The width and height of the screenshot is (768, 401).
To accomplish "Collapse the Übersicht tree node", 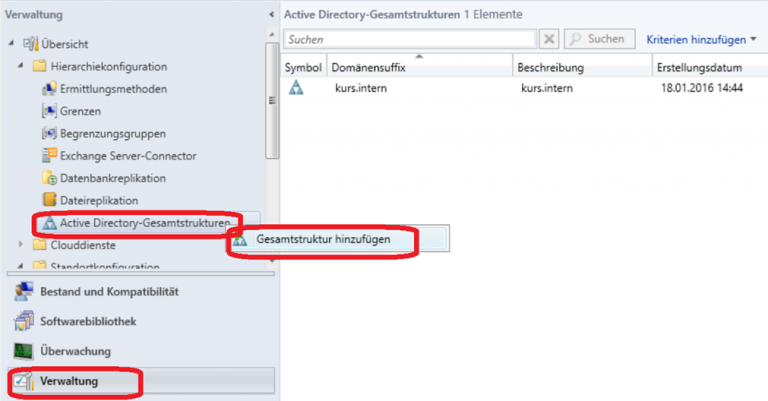I will [x=10, y=44].
